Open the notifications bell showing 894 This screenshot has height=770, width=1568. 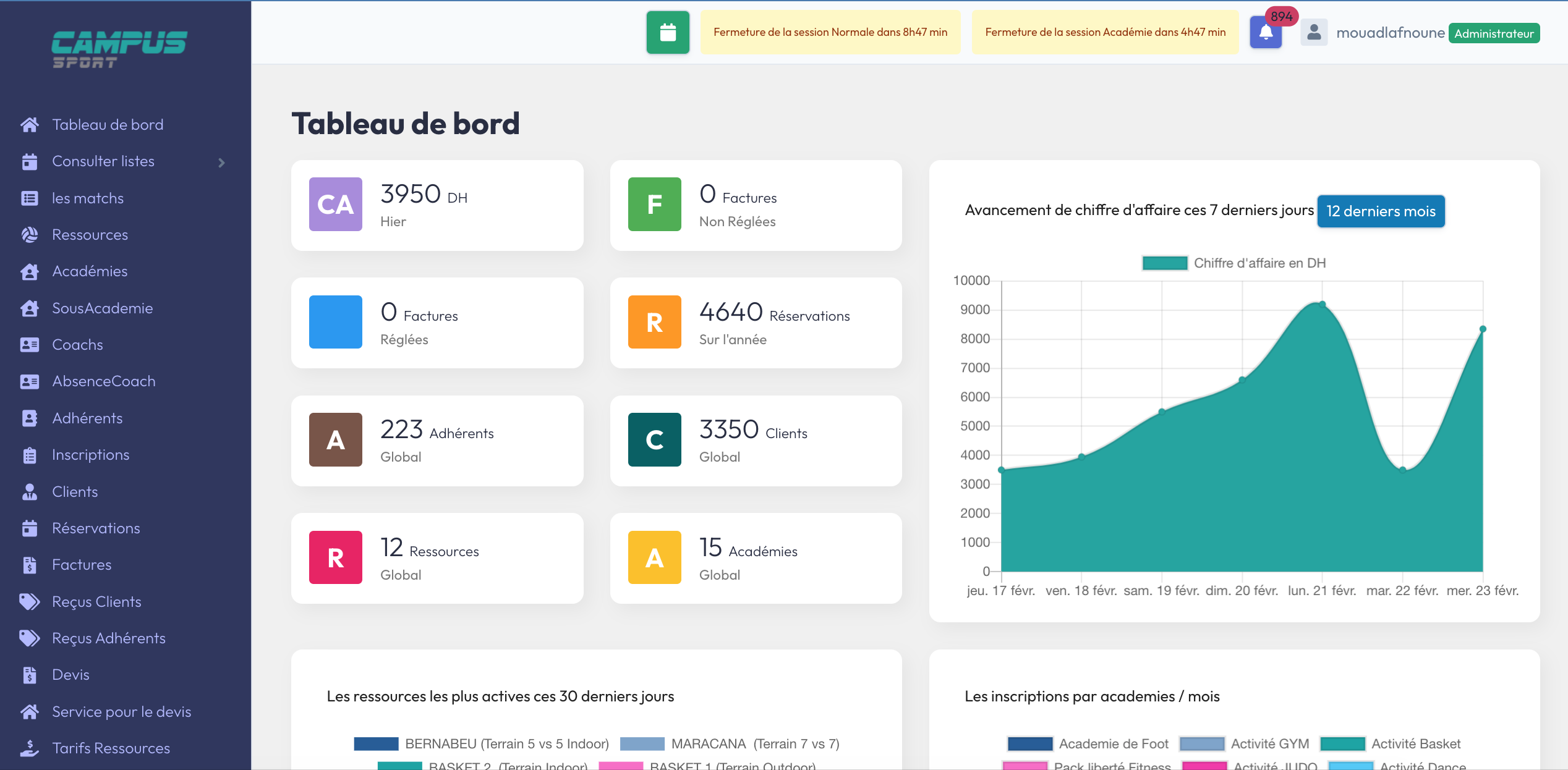point(1266,32)
